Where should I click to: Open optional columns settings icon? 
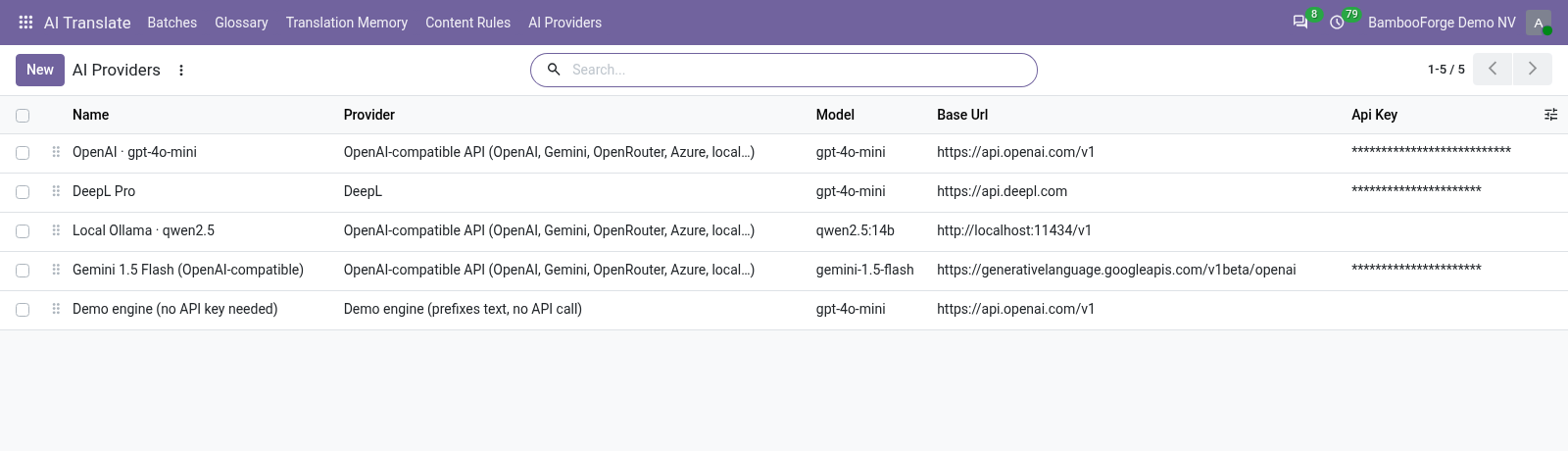point(1550,115)
